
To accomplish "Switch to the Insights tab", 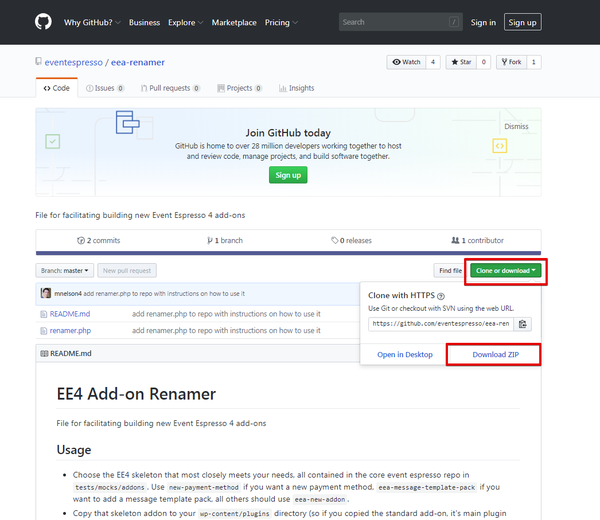I will [297, 88].
